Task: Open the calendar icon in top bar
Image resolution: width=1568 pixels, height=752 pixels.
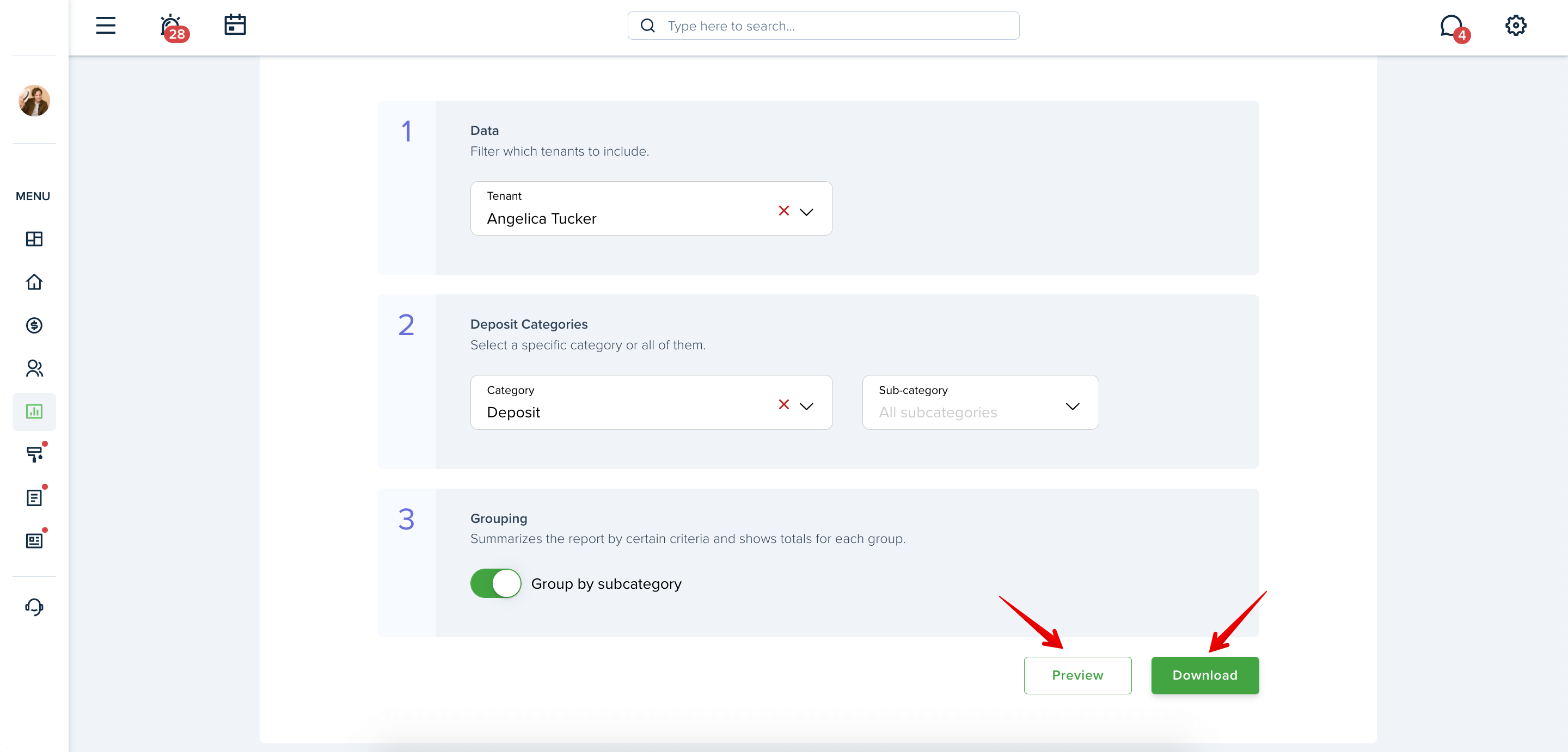Action: tap(235, 25)
